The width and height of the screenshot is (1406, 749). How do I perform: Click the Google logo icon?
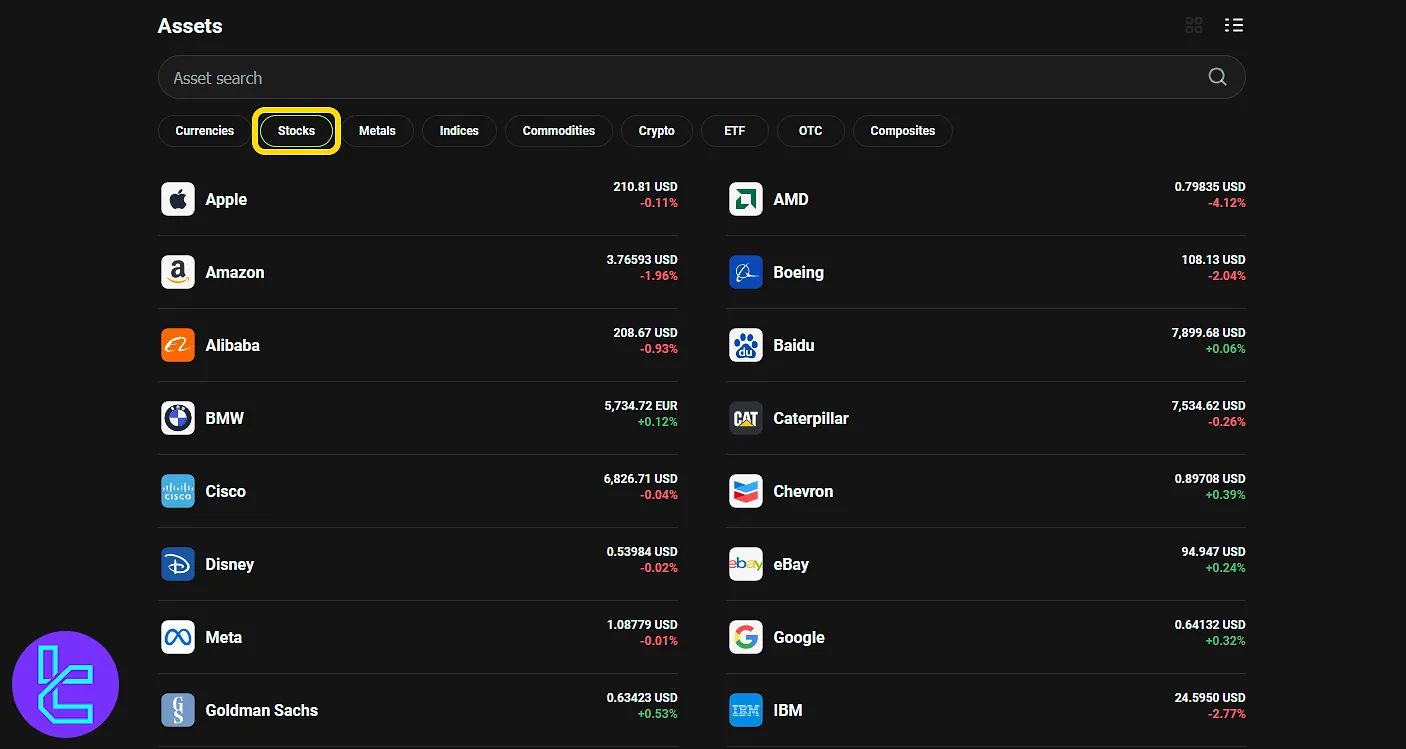tap(746, 637)
